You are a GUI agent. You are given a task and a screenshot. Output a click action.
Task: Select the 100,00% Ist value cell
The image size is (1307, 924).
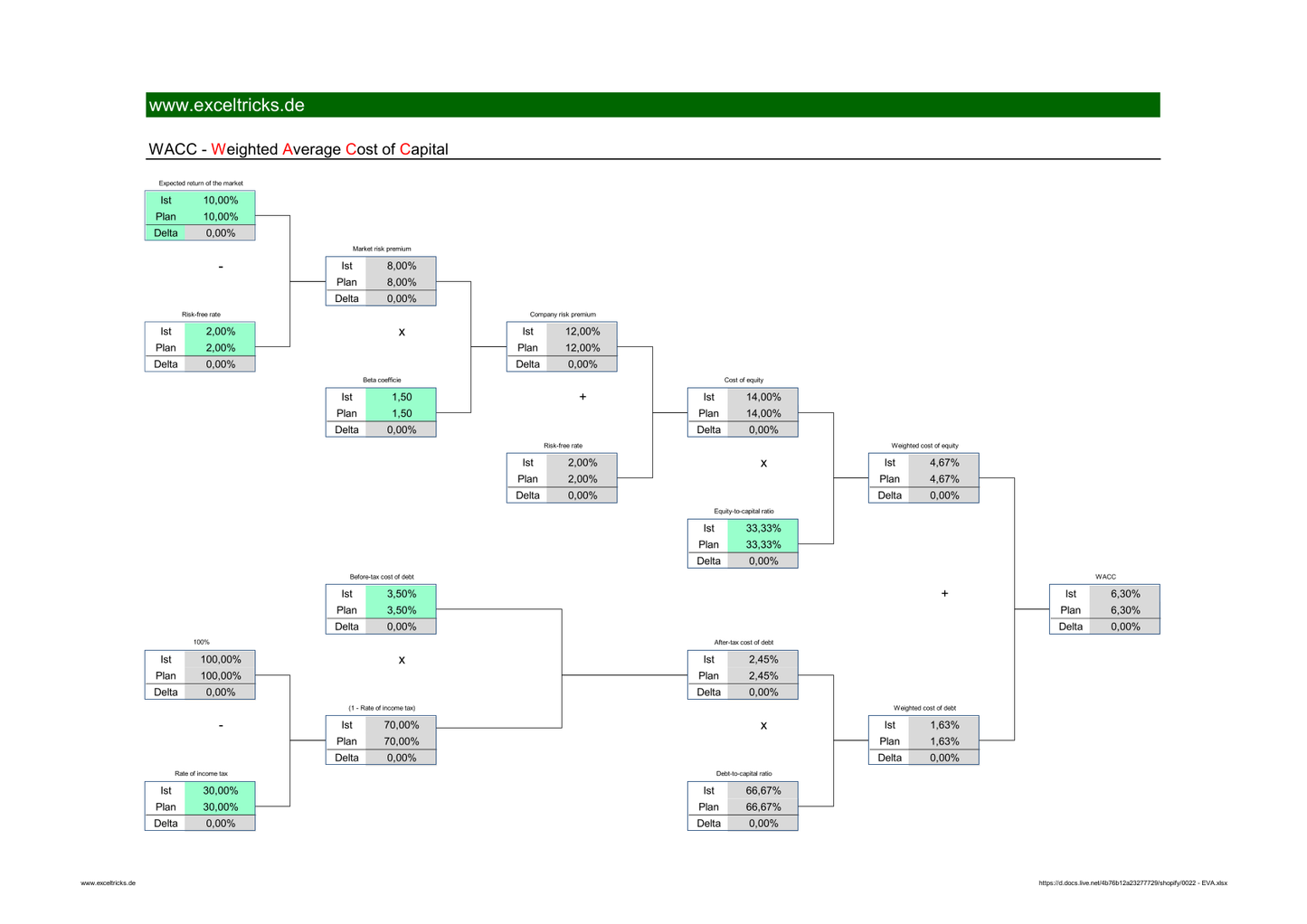click(x=220, y=659)
